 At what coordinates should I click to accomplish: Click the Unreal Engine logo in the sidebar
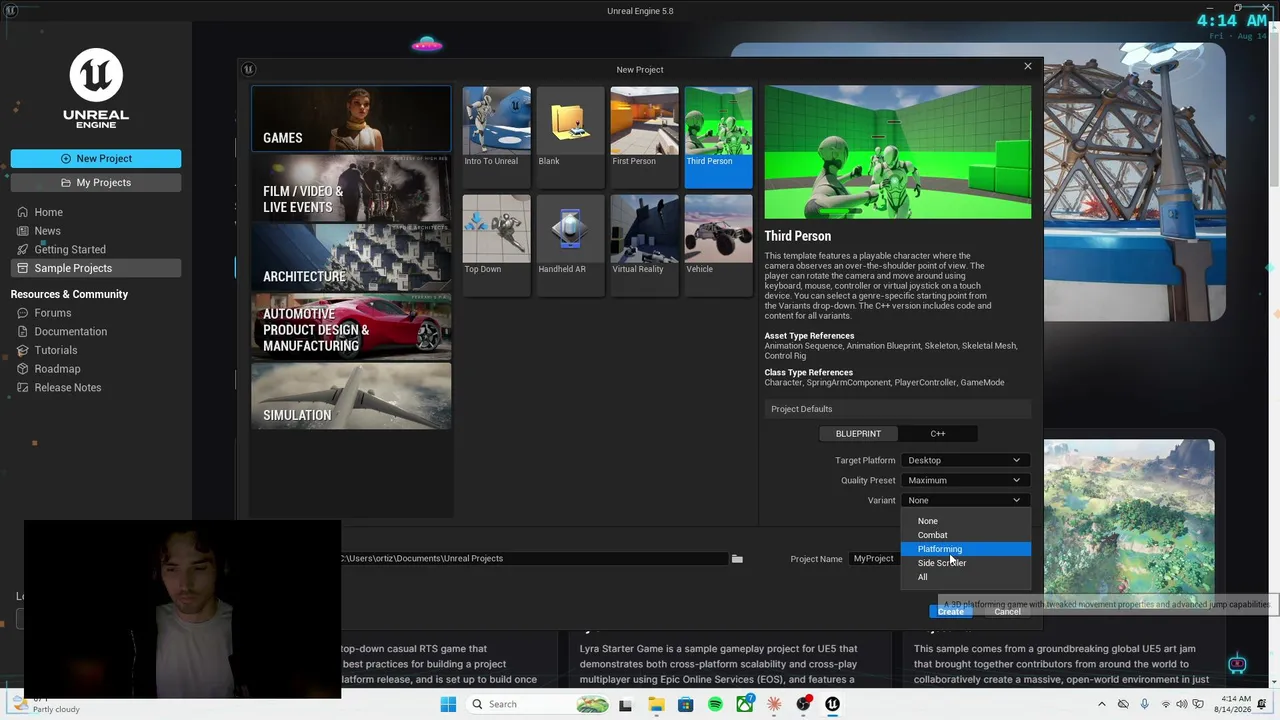[x=96, y=89]
